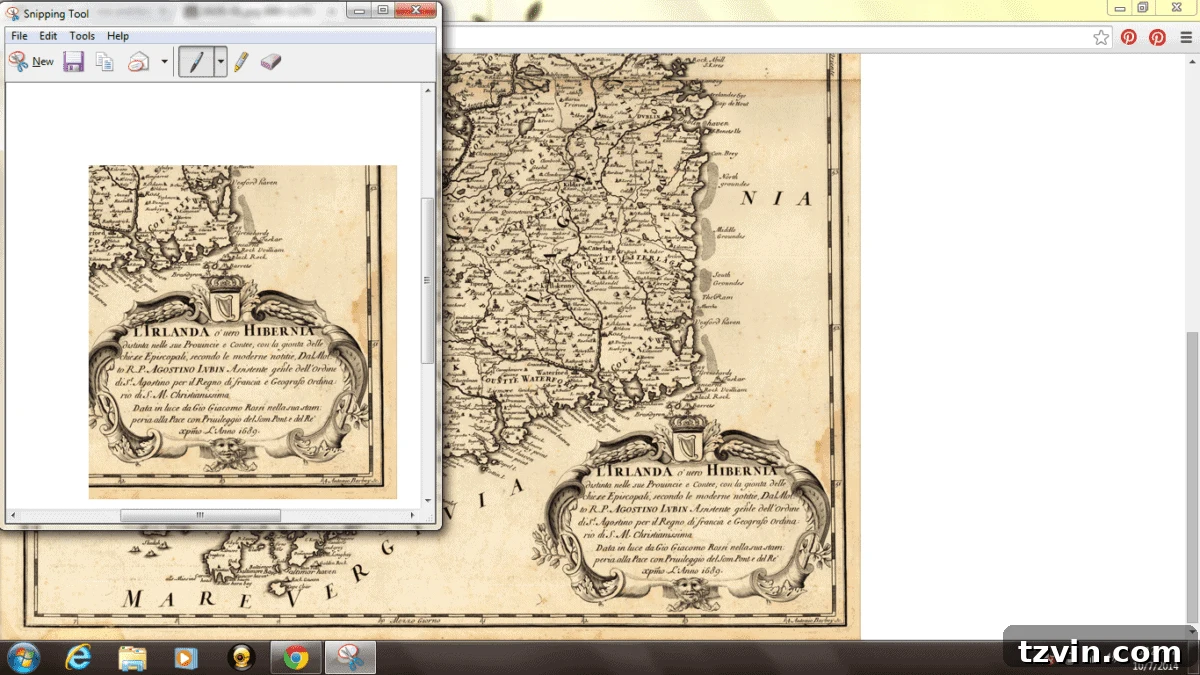The image size is (1200, 675).
Task: Open the Edit menu
Action: tap(48, 36)
